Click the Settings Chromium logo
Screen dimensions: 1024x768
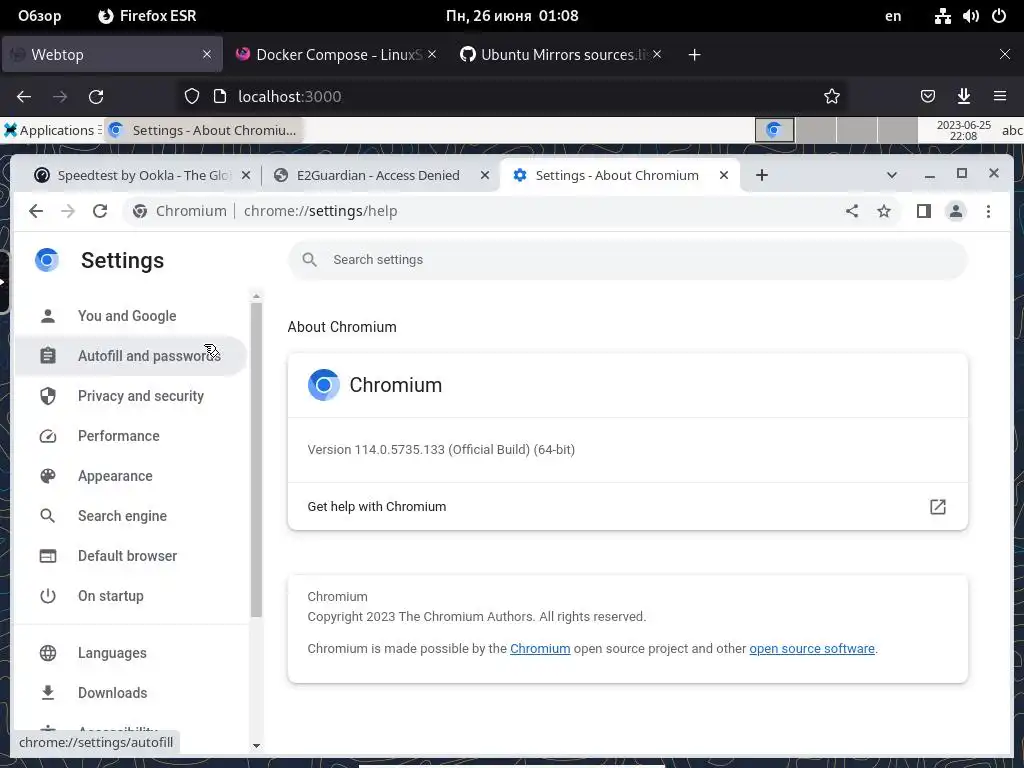[47, 260]
